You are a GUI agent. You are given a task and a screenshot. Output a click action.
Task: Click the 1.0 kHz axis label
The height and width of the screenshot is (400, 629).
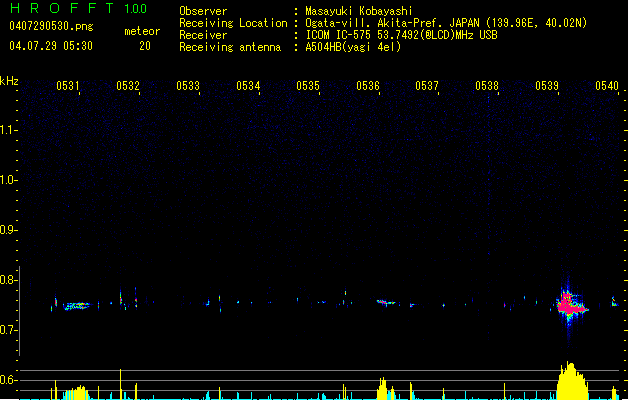8,180
